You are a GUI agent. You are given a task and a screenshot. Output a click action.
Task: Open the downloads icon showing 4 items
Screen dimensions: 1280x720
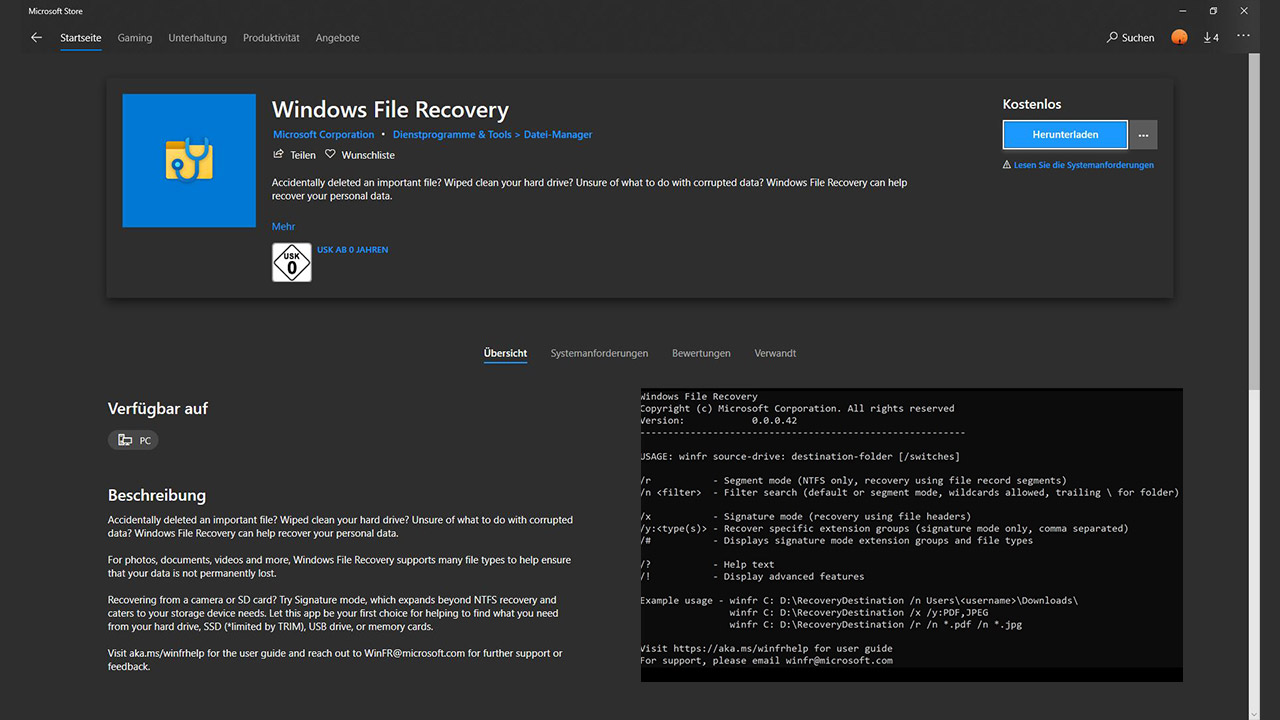tap(1210, 37)
